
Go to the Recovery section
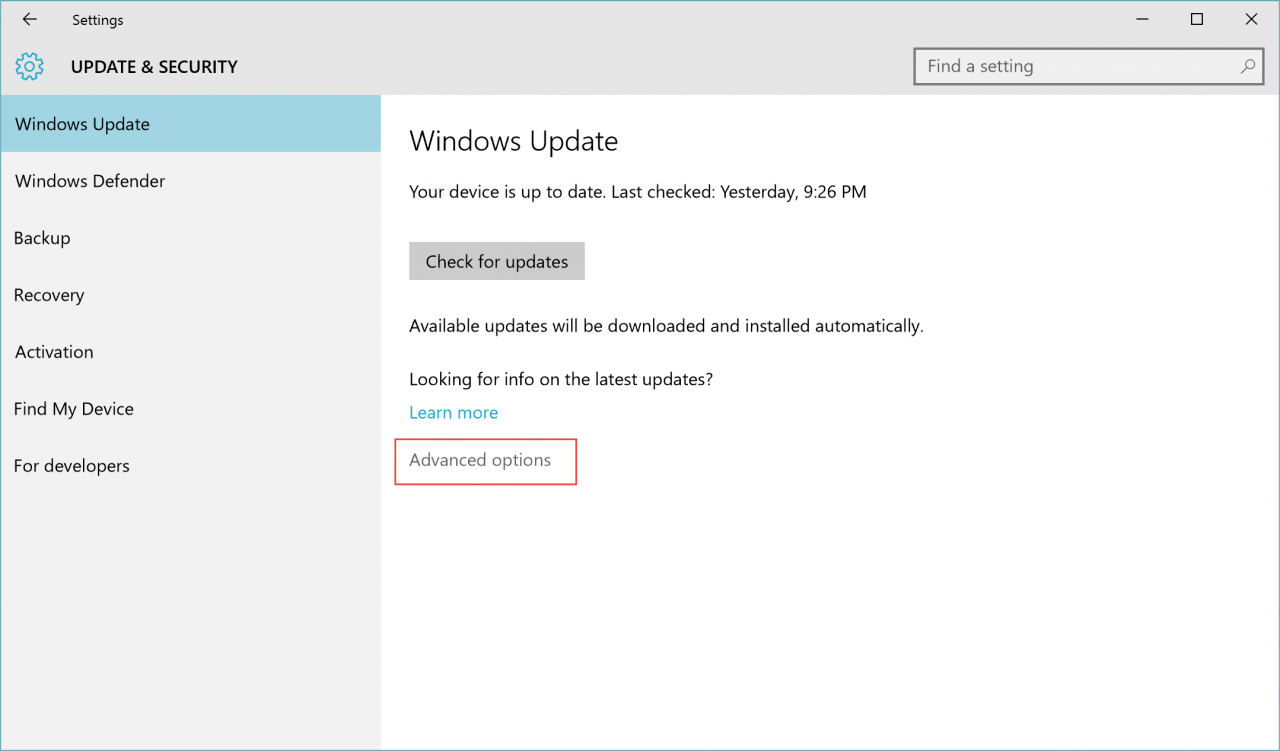(x=191, y=295)
